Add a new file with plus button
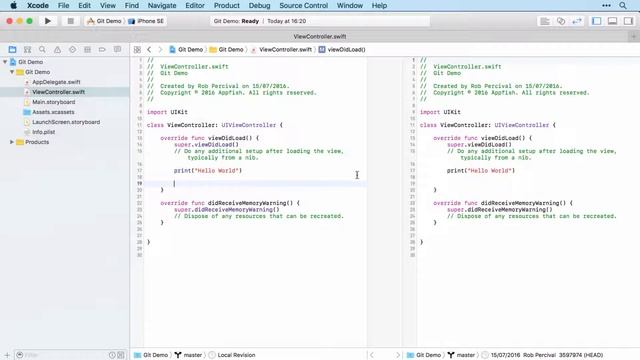 [x=7, y=355]
